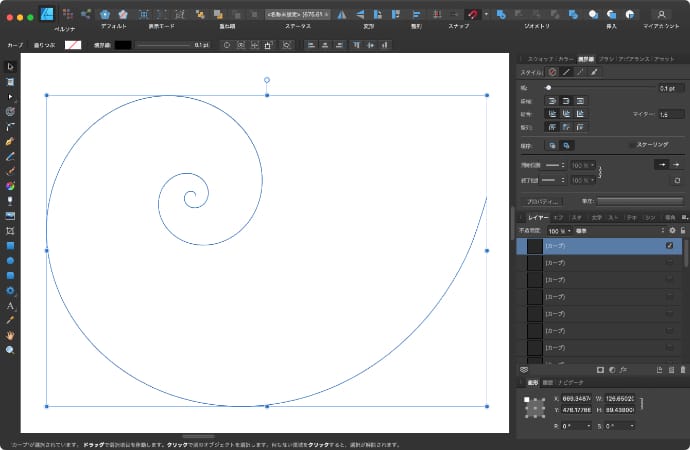Toggle visibility of second curve layer

669,262
